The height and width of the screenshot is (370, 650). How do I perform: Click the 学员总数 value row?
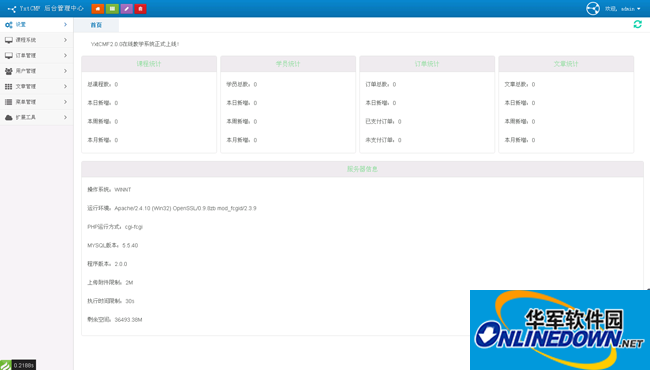coord(242,85)
